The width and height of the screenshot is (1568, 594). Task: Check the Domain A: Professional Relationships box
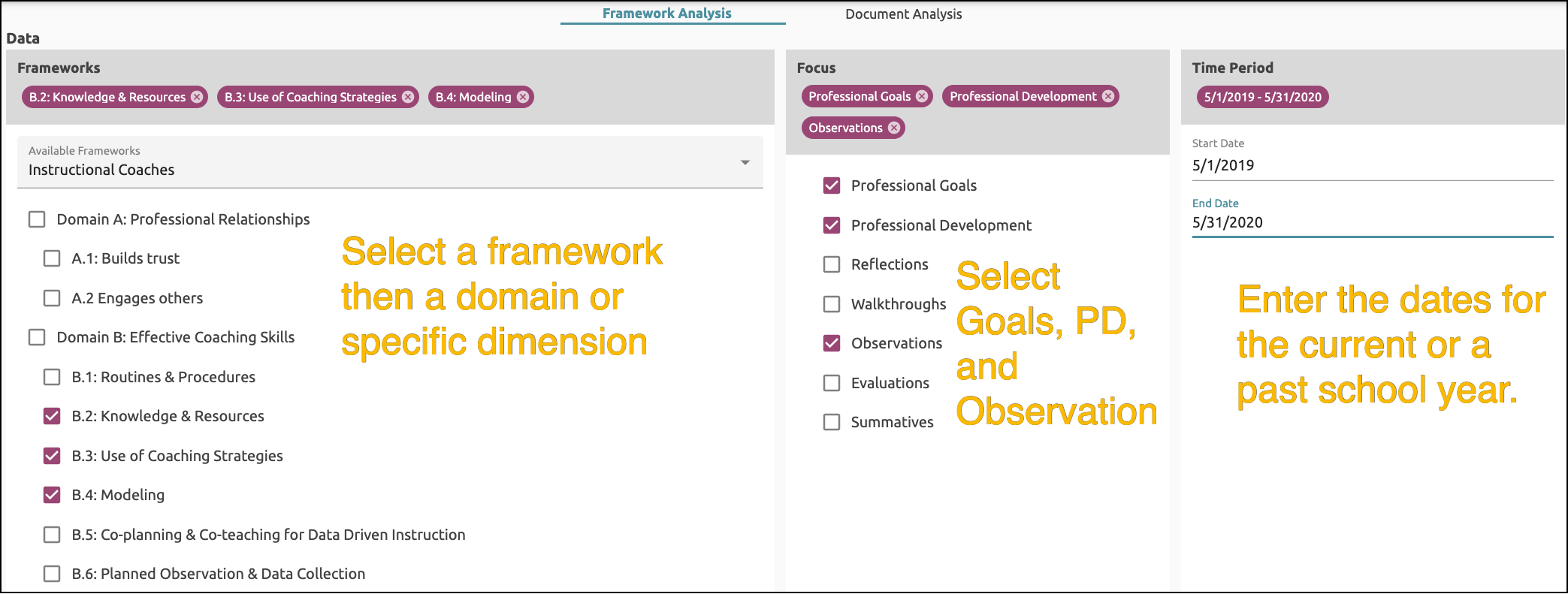point(37,219)
